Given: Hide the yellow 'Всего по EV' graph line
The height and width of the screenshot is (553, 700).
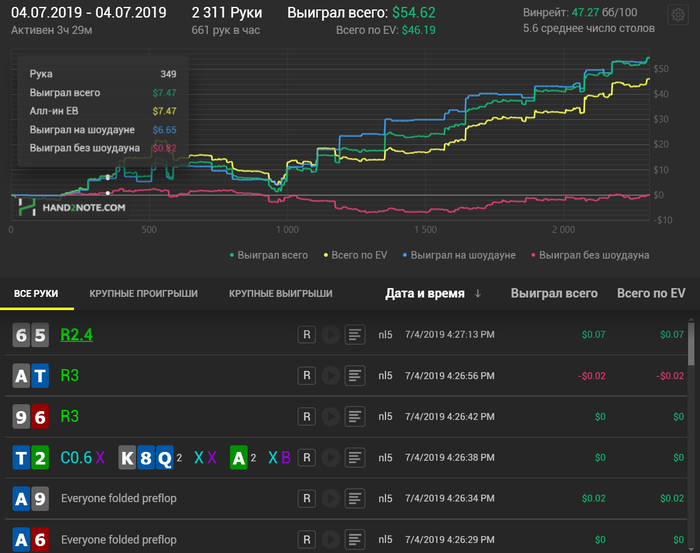Looking at the screenshot, I should pos(360,255).
